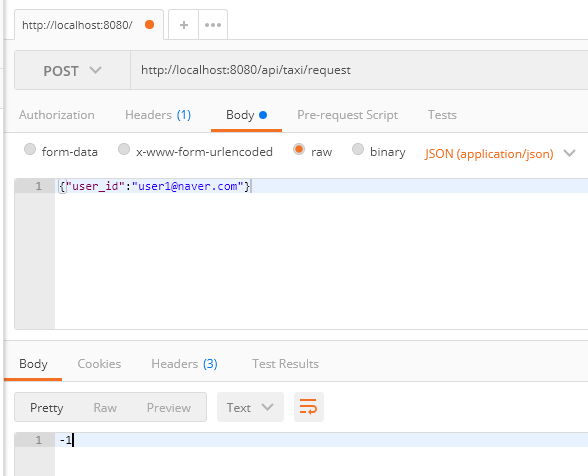This screenshot has height=476, width=588.
Task: Click the "user_id" key in request body
Action: coord(95,186)
